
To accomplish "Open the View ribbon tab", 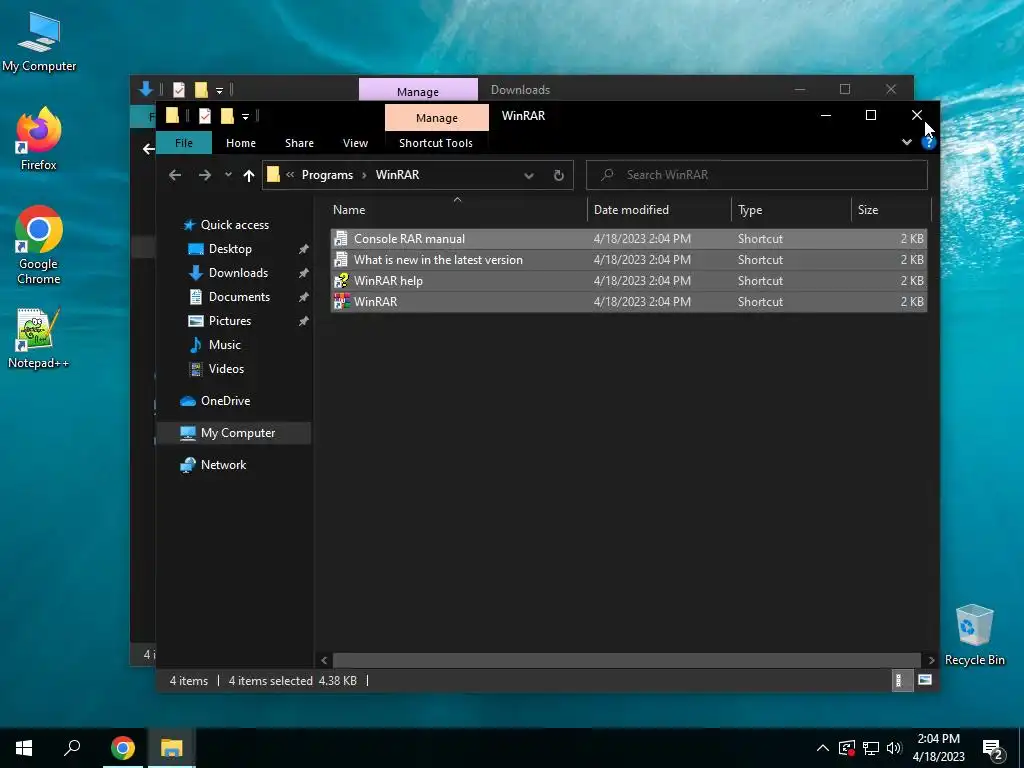I will pyautogui.click(x=355, y=143).
